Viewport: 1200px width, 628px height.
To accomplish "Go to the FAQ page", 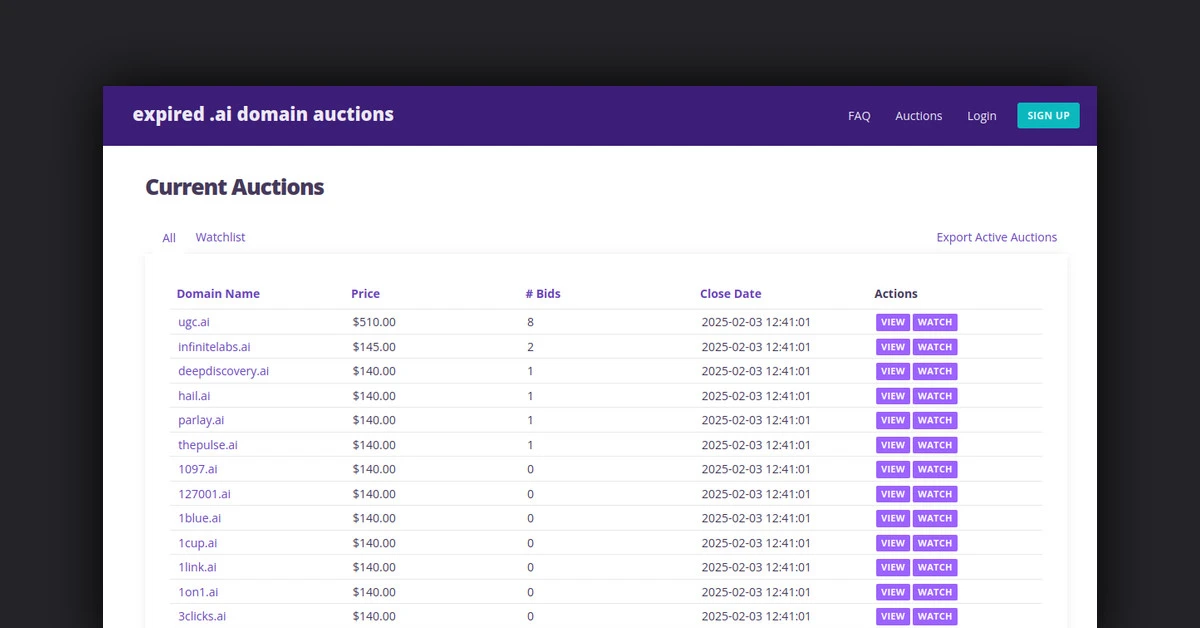I will tap(859, 116).
